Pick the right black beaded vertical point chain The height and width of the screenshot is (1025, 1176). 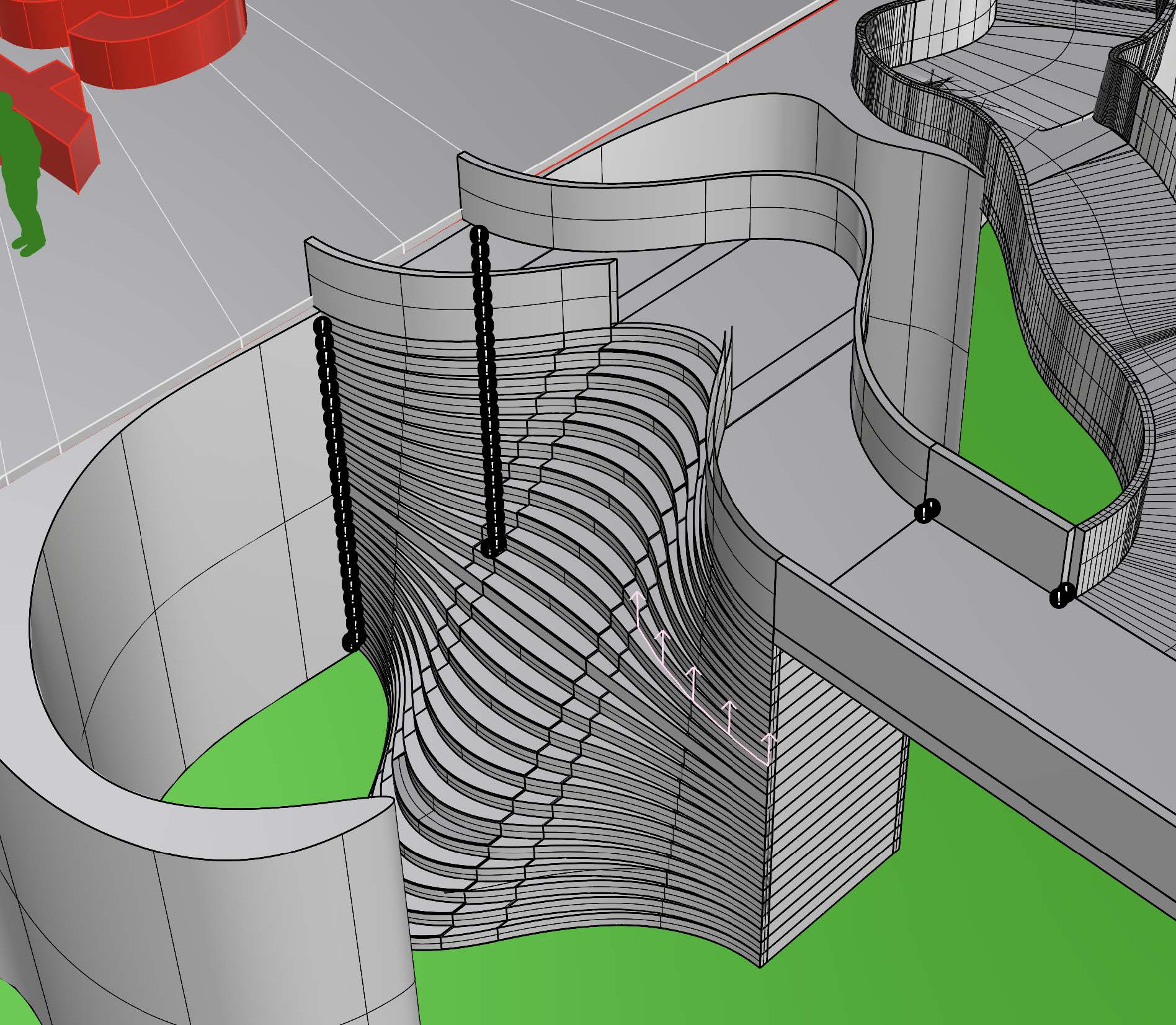click(x=488, y=391)
